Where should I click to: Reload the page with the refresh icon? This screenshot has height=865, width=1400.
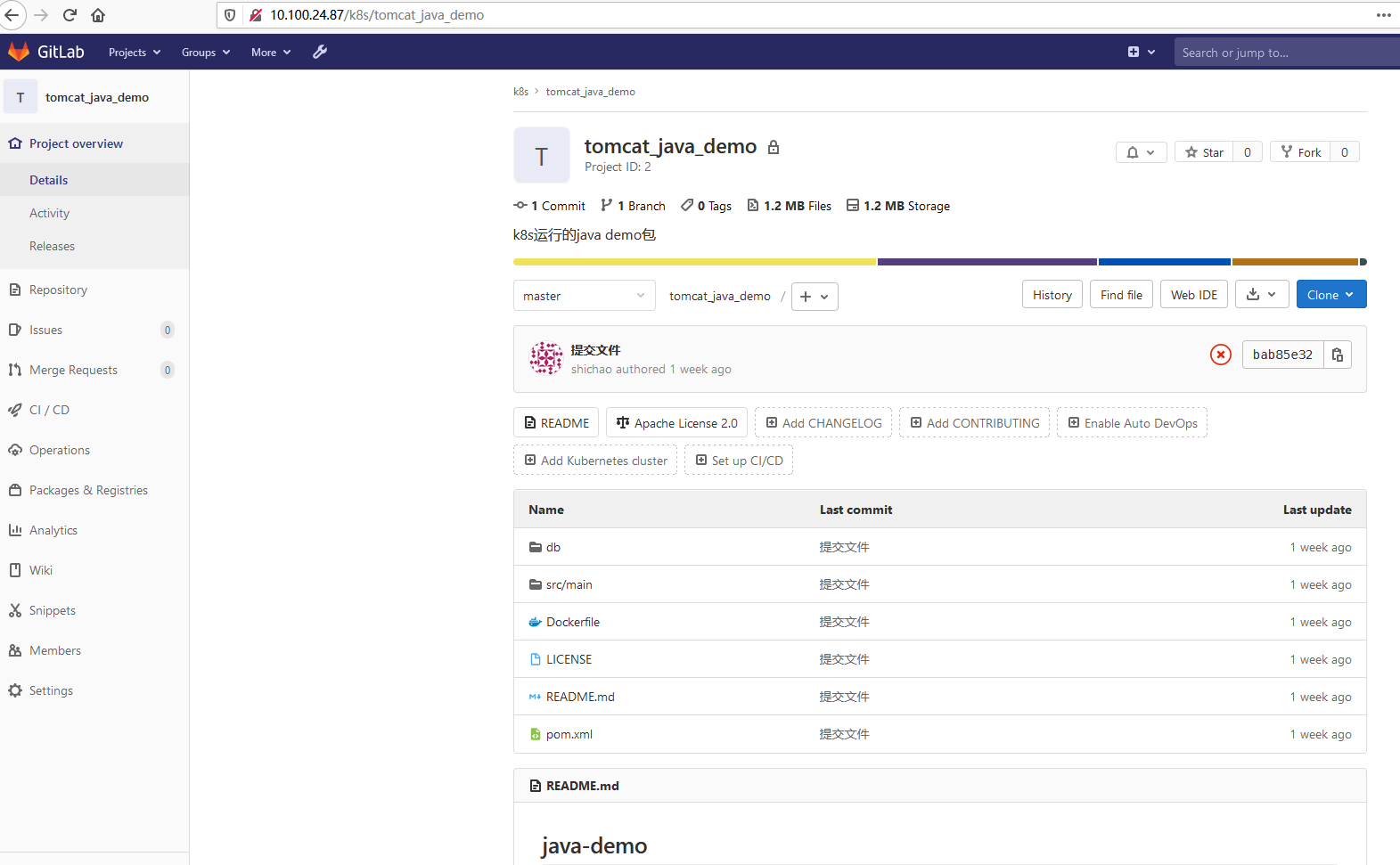tap(70, 15)
